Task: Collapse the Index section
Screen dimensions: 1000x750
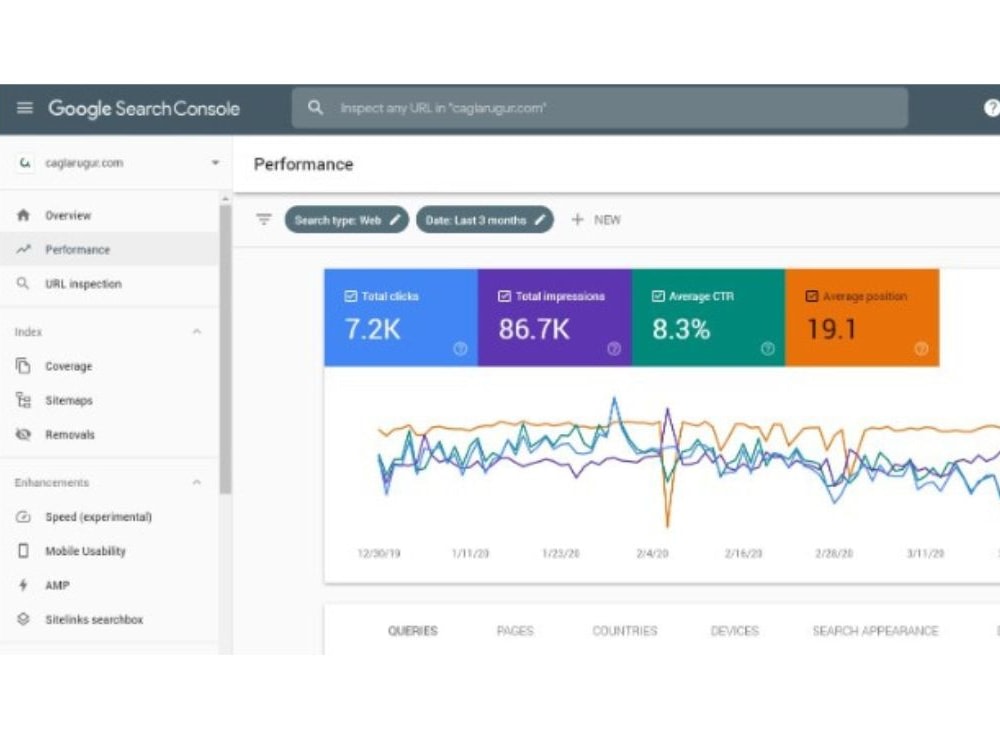Action: (197, 332)
